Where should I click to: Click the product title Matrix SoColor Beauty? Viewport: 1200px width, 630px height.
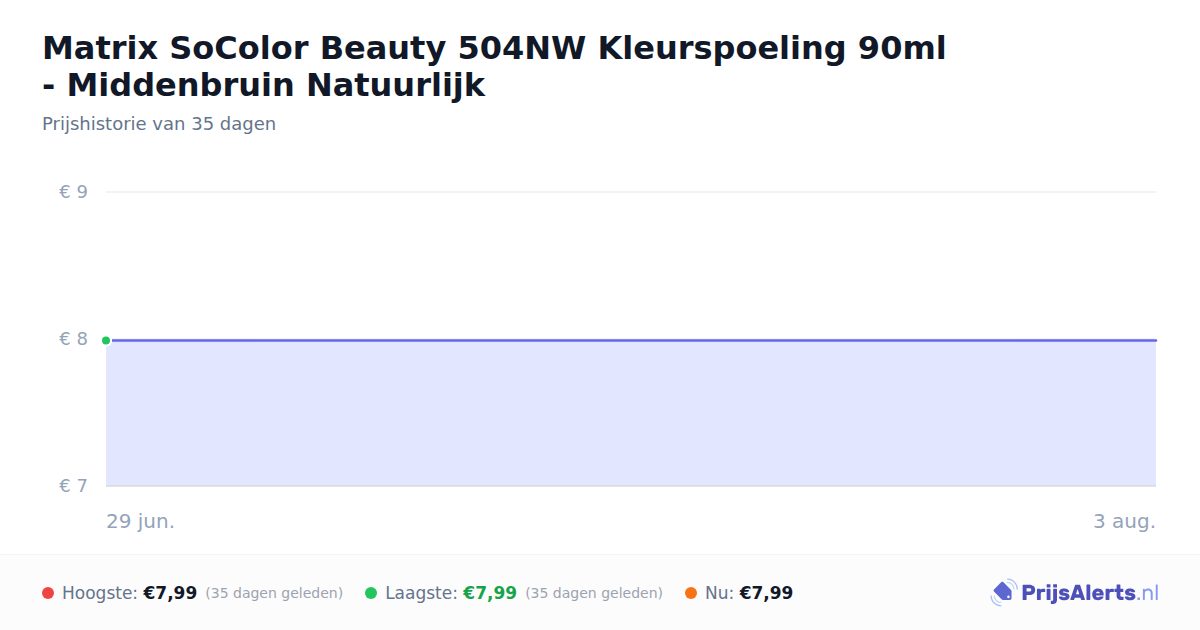click(x=494, y=66)
